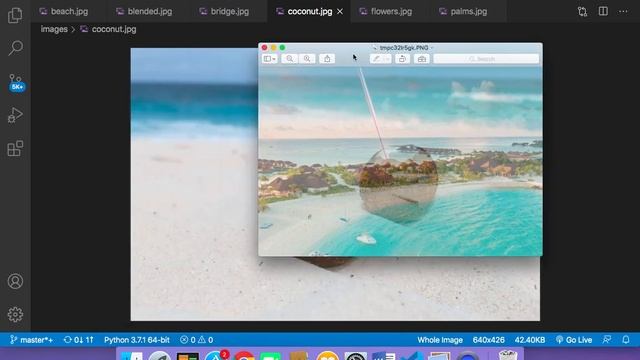Rotate the image in Preview toolbar
The height and width of the screenshot is (360, 640).
(x=402, y=59)
